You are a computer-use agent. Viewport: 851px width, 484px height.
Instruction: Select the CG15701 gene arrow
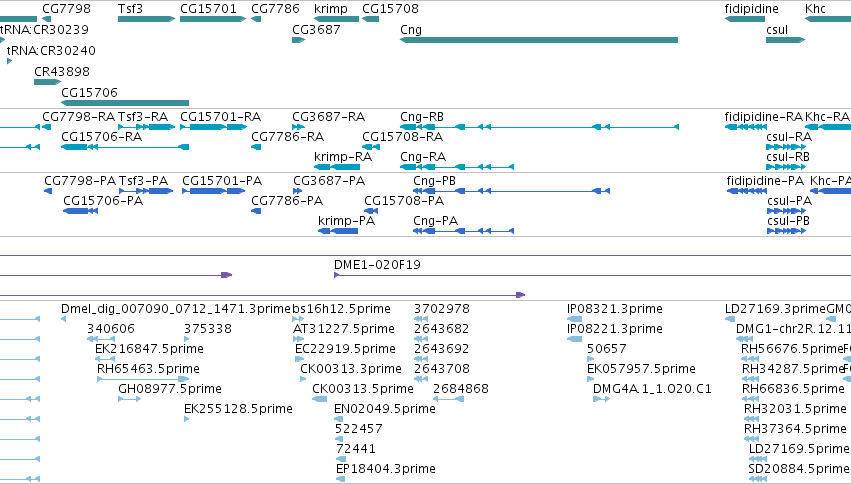point(213,19)
